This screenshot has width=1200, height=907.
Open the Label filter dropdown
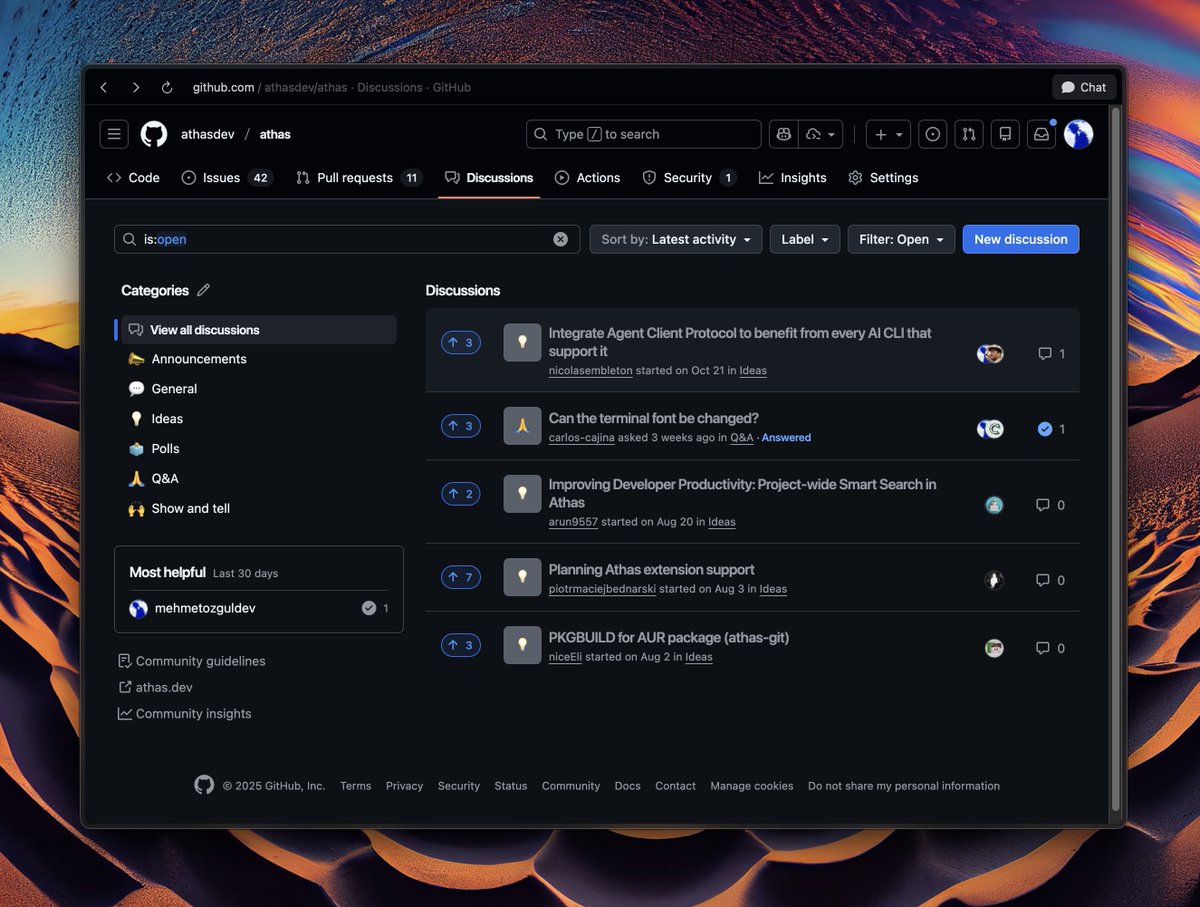click(x=805, y=239)
